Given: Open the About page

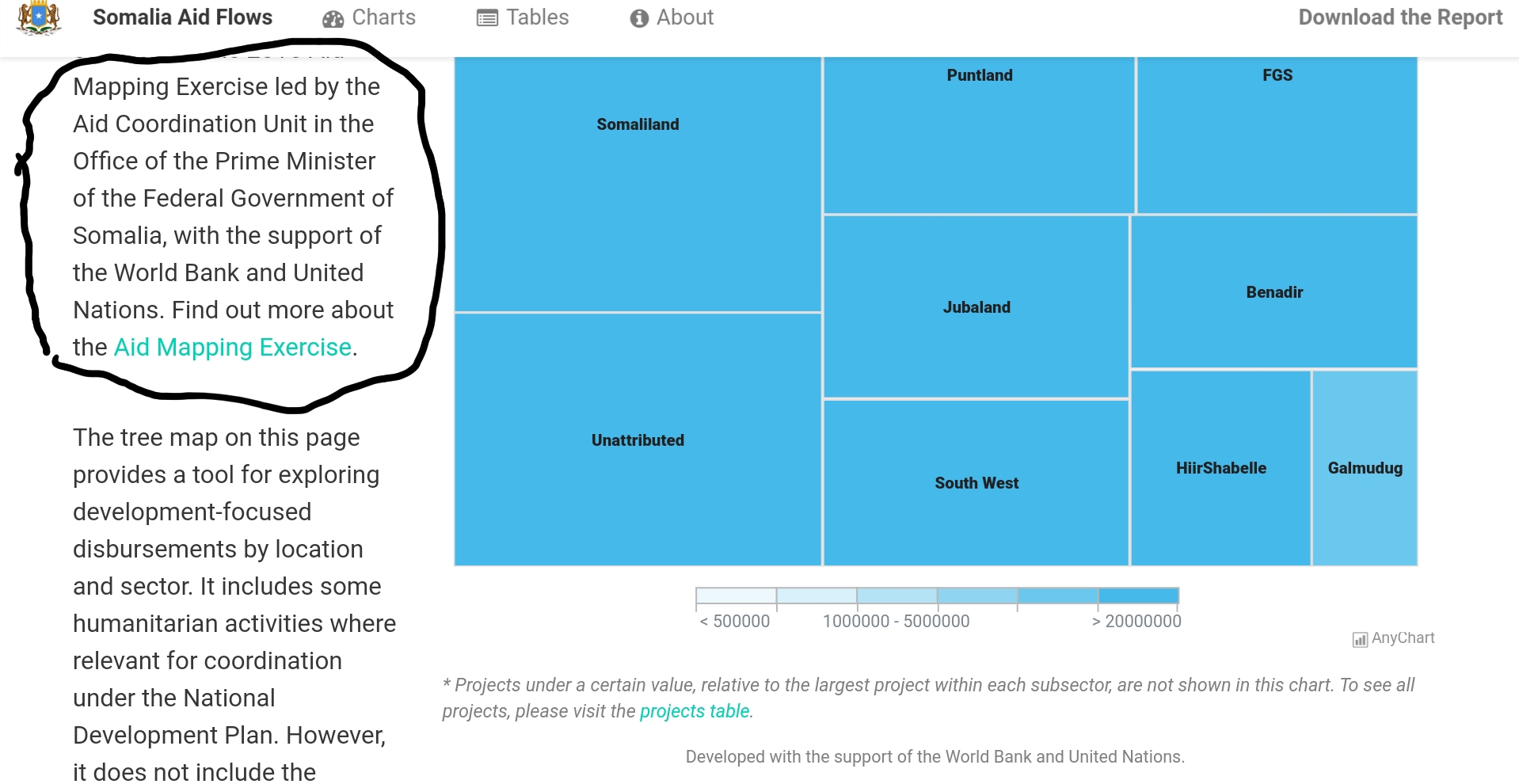Looking at the screenshot, I should click(672, 17).
